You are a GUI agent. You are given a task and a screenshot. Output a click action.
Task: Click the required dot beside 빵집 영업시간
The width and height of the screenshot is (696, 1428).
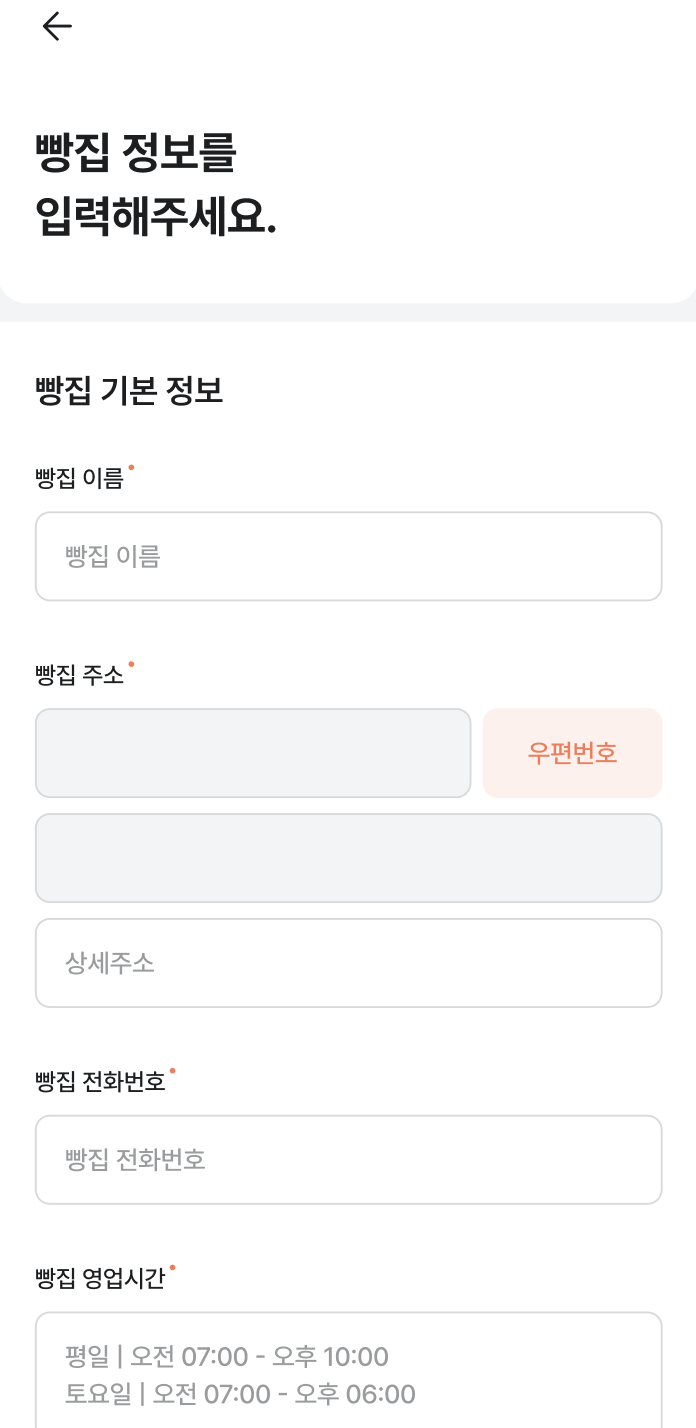pos(172,1267)
